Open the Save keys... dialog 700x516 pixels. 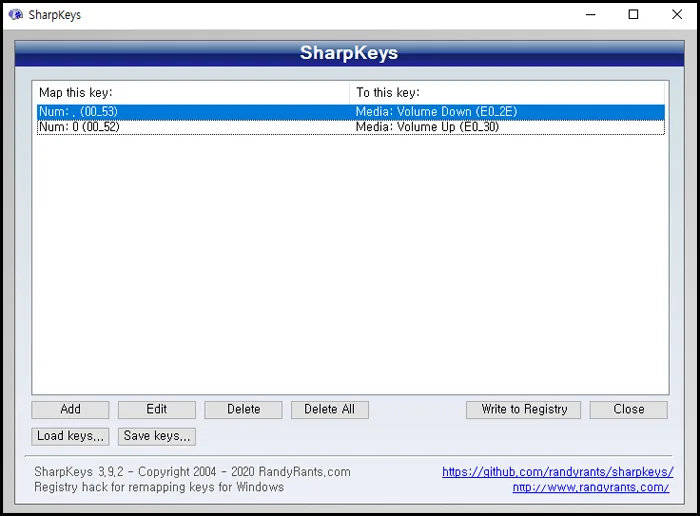157,436
